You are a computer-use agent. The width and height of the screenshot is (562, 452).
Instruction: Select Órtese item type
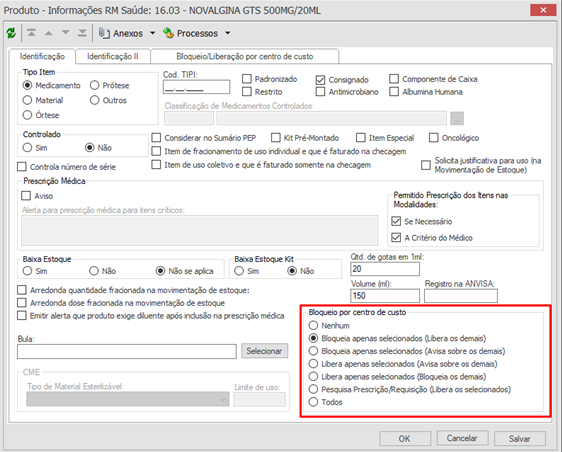coord(27,115)
